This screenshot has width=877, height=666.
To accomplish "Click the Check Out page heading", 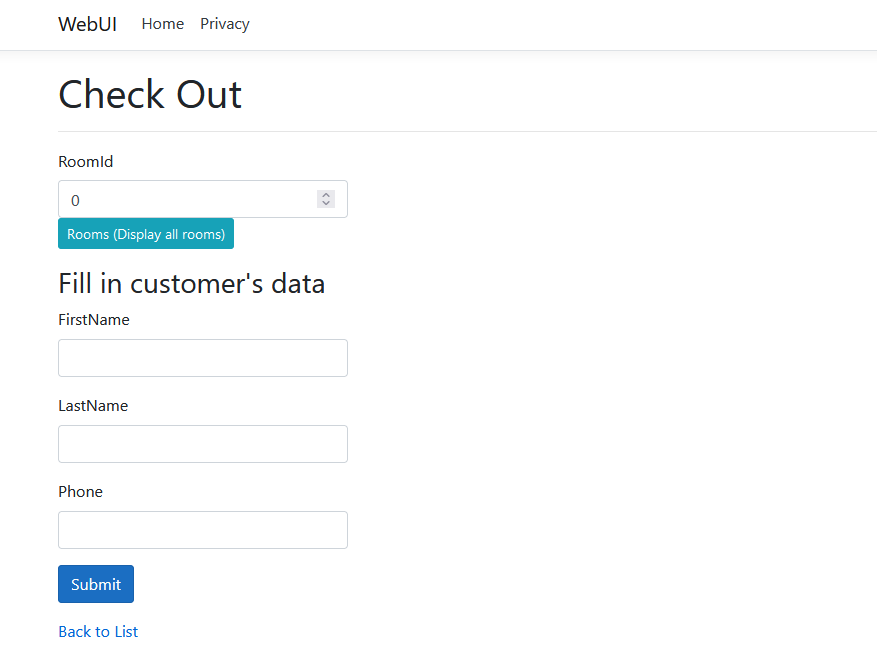I will click(x=149, y=94).
